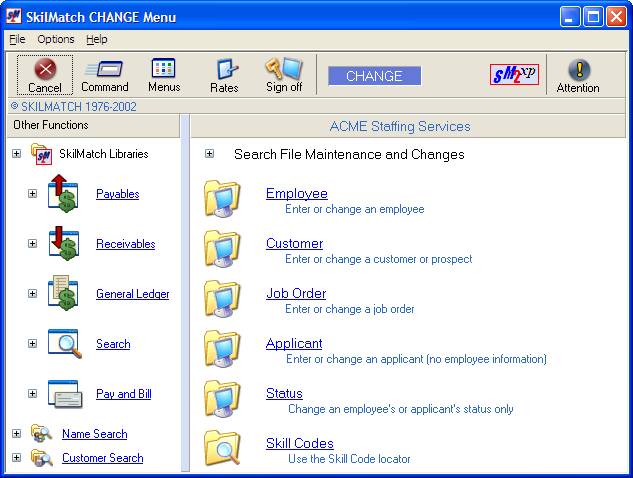
Task: Open the Pay and Bill link
Action: tap(124, 394)
